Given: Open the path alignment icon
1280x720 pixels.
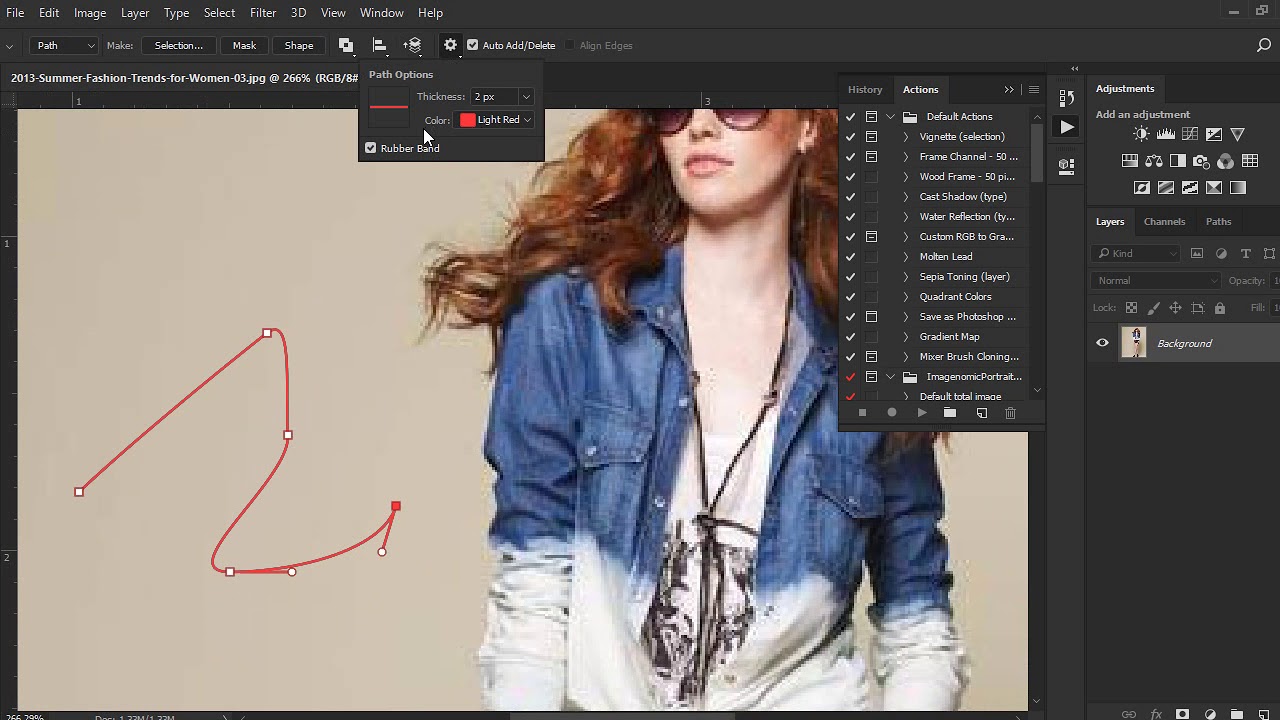Looking at the screenshot, I should (x=379, y=45).
